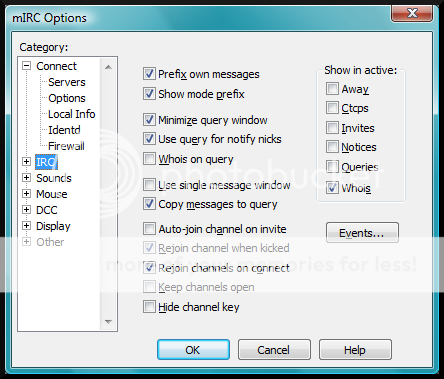Disable Minimize query window

pyautogui.click(x=149, y=120)
